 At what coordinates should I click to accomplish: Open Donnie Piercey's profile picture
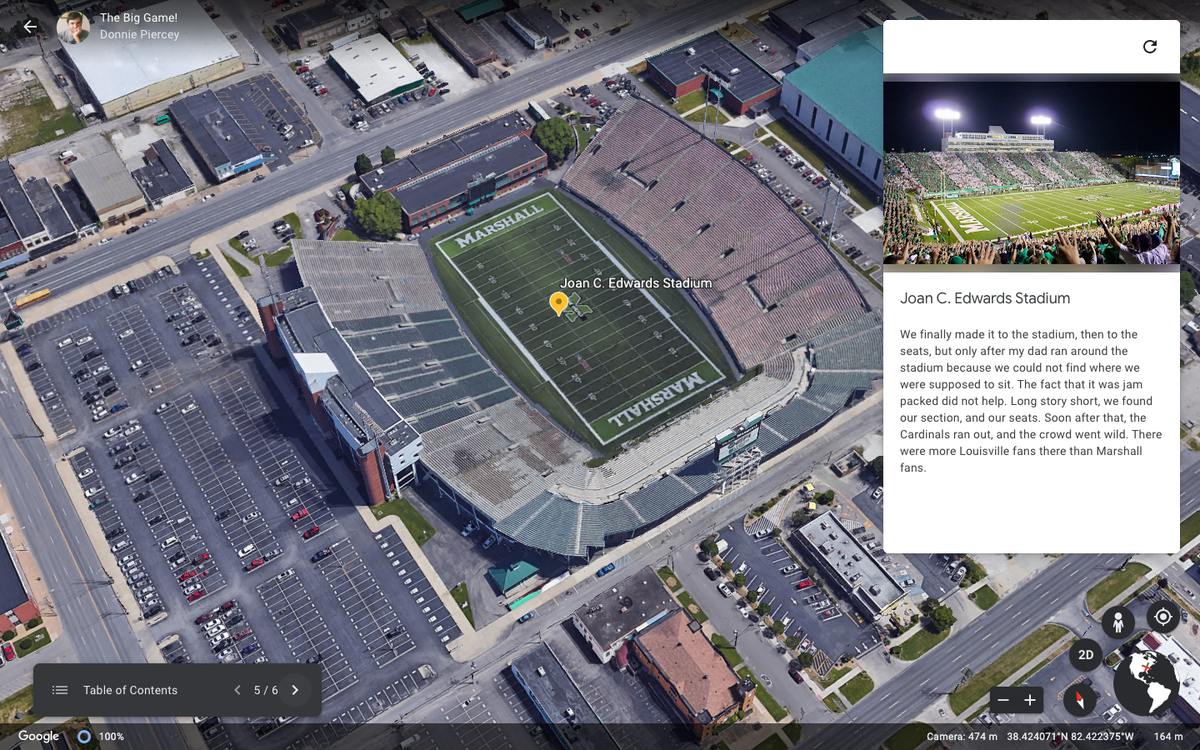coord(73,27)
